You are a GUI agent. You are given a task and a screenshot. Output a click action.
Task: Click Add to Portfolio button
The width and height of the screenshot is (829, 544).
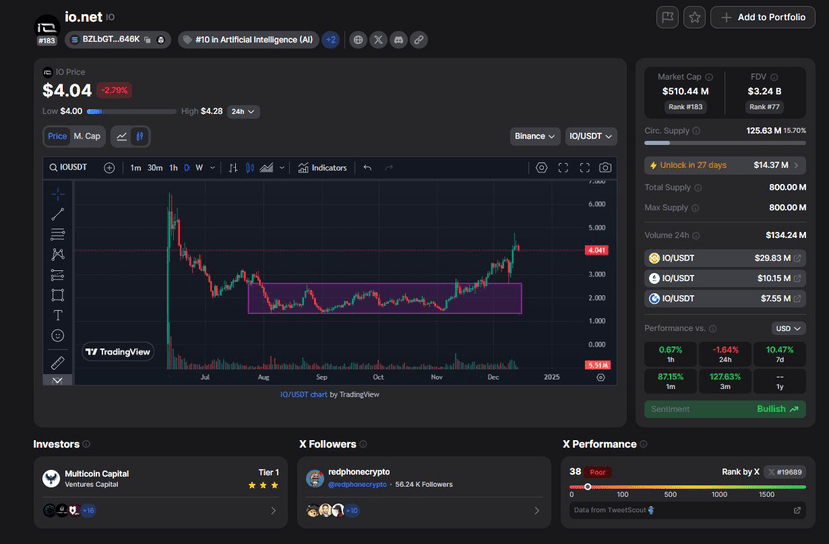coord(762,17)
